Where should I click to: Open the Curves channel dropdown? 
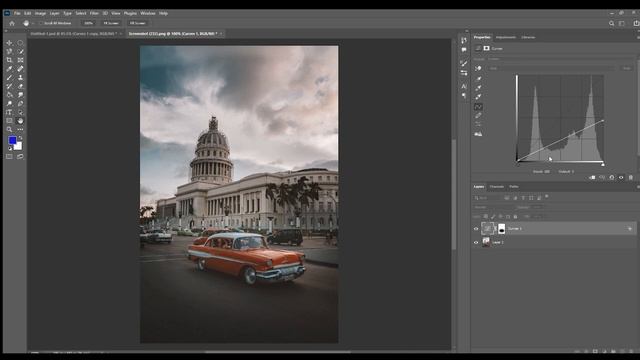[551, 68]
